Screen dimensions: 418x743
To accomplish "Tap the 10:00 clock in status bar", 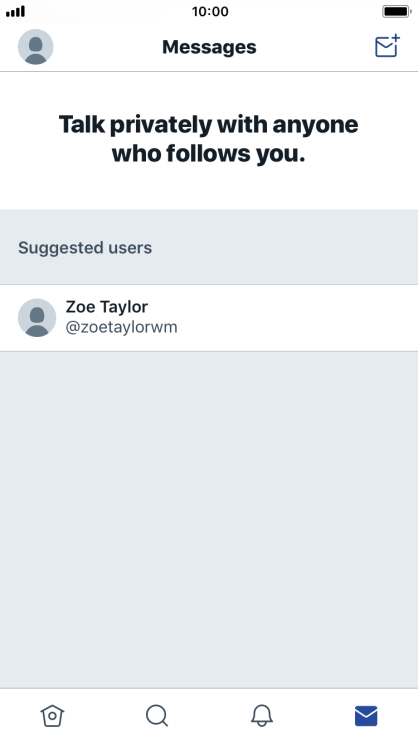I will tap(210, 11).
